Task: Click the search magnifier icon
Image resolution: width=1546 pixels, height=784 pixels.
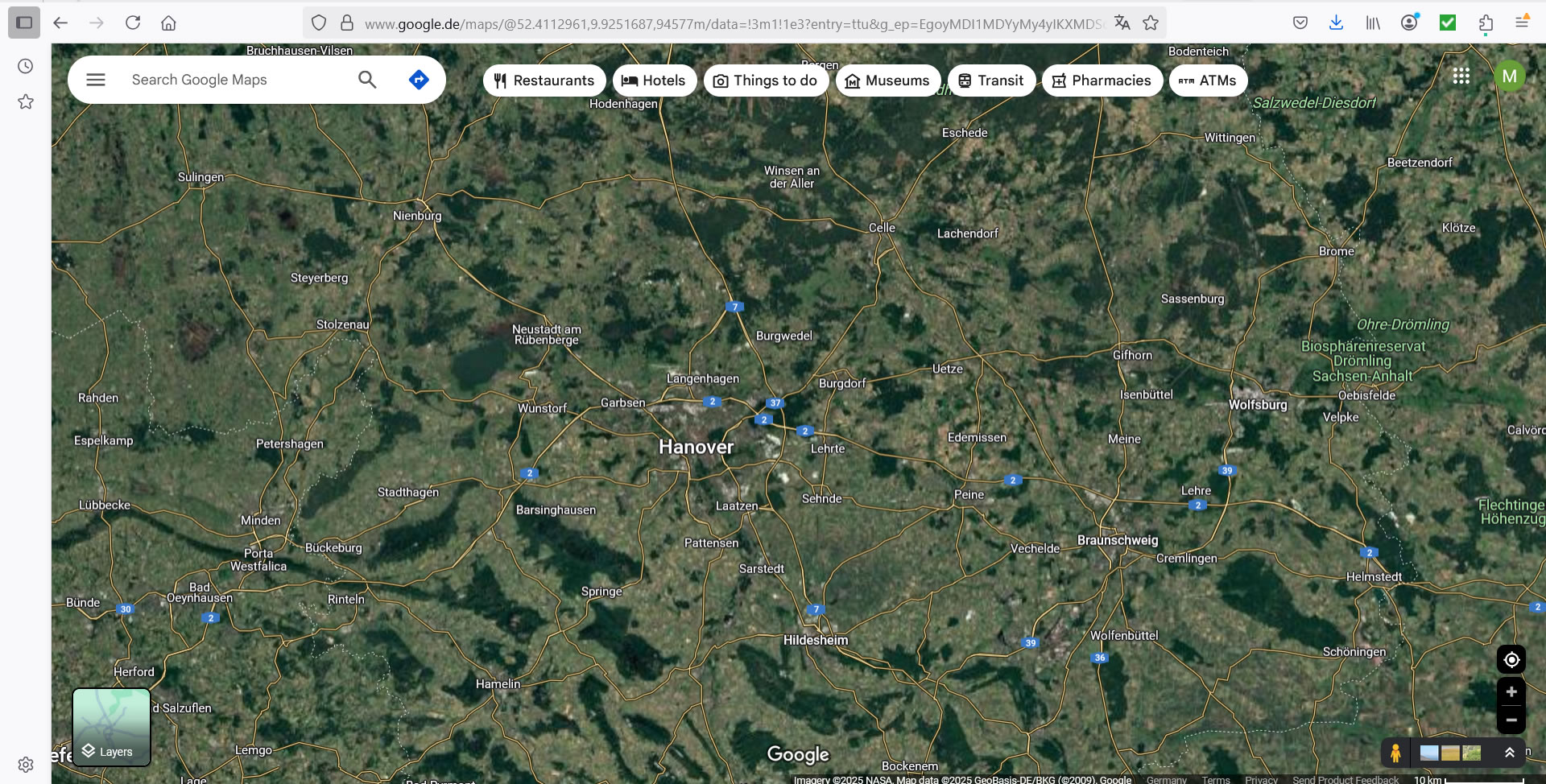Action: tap(367, 80)
